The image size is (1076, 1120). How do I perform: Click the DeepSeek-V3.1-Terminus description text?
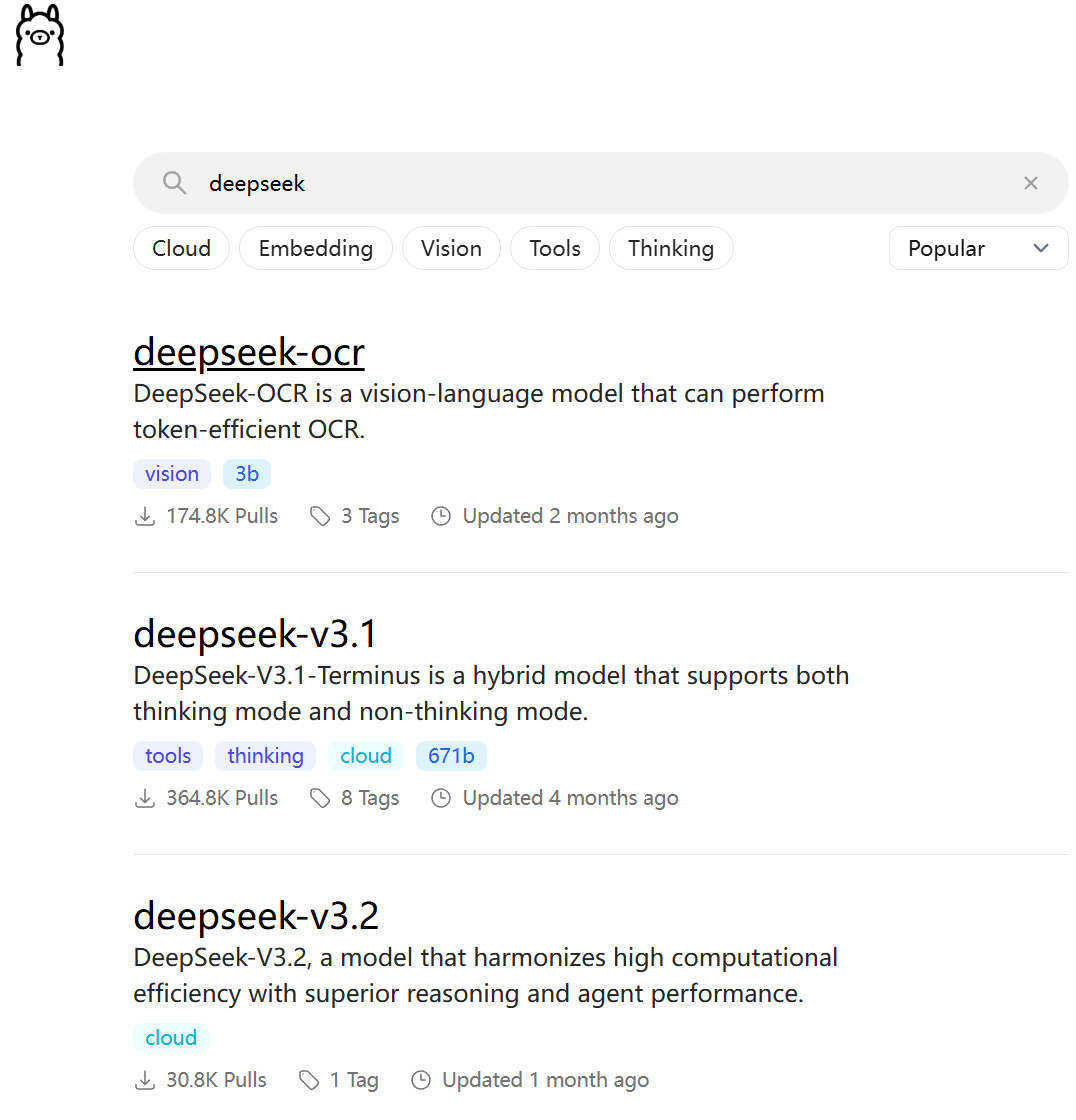(492, 694)
